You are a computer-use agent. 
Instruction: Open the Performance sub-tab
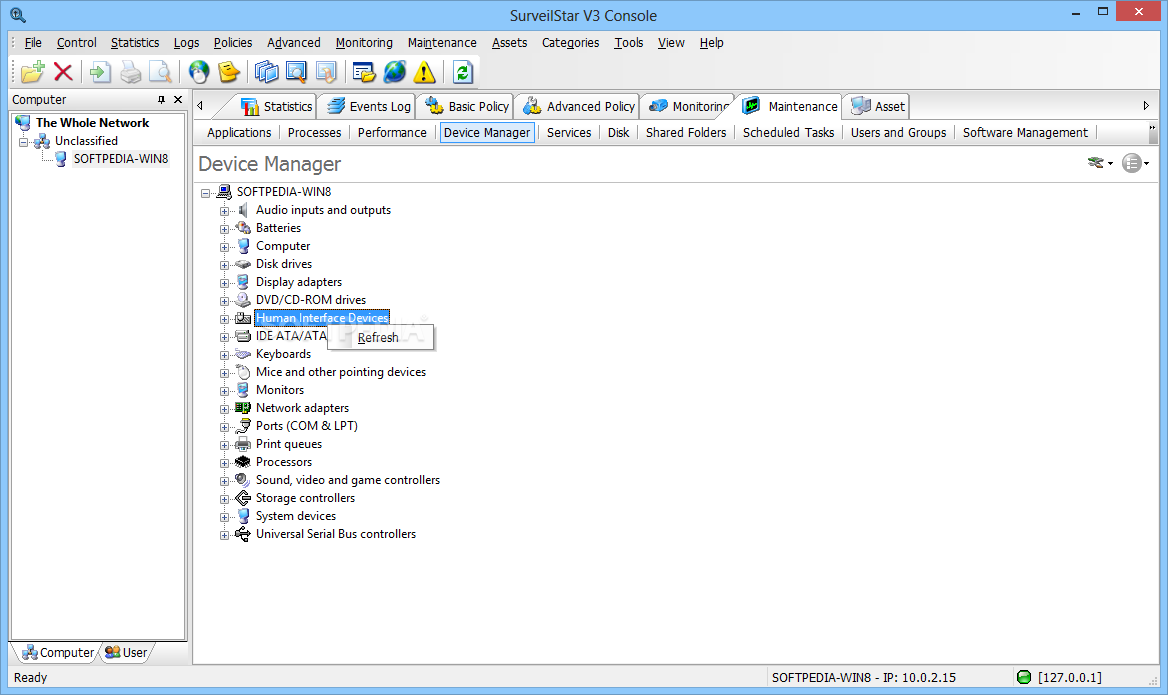coord(392,133)
